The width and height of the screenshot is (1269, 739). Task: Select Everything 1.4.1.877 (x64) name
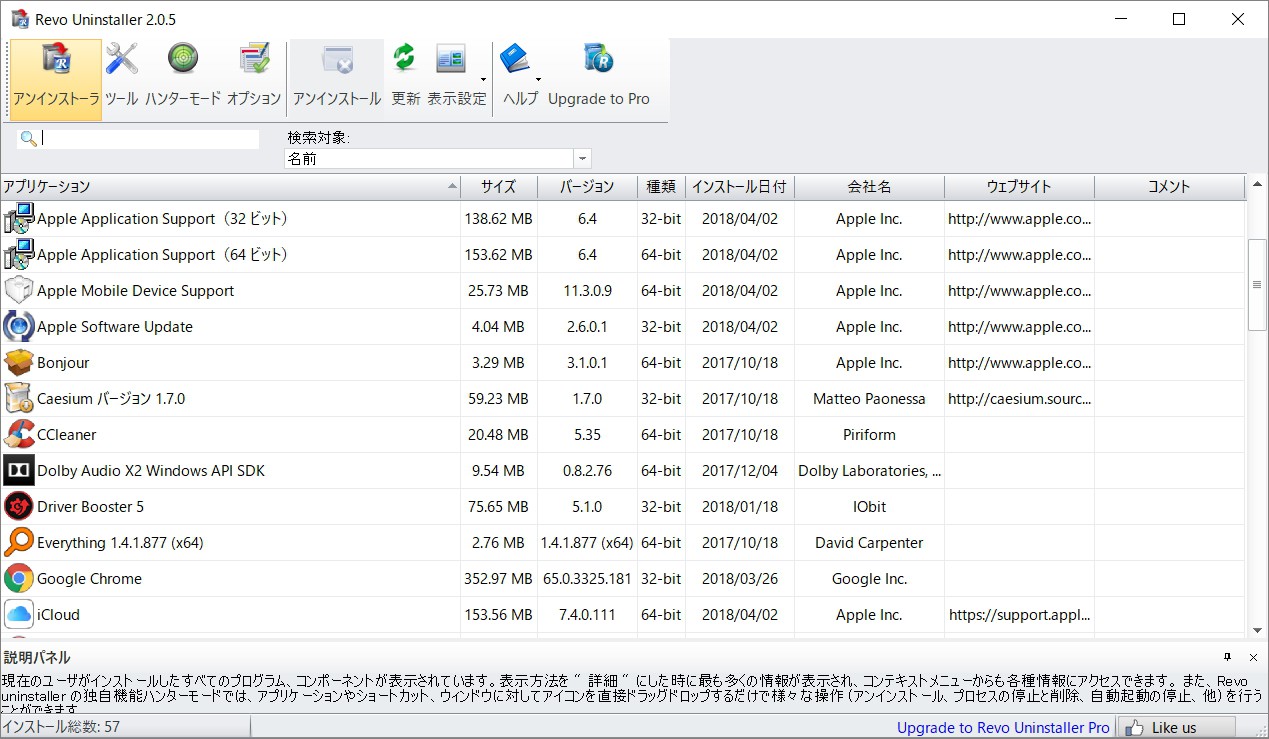pyautogui.click(x=120, y=543)
